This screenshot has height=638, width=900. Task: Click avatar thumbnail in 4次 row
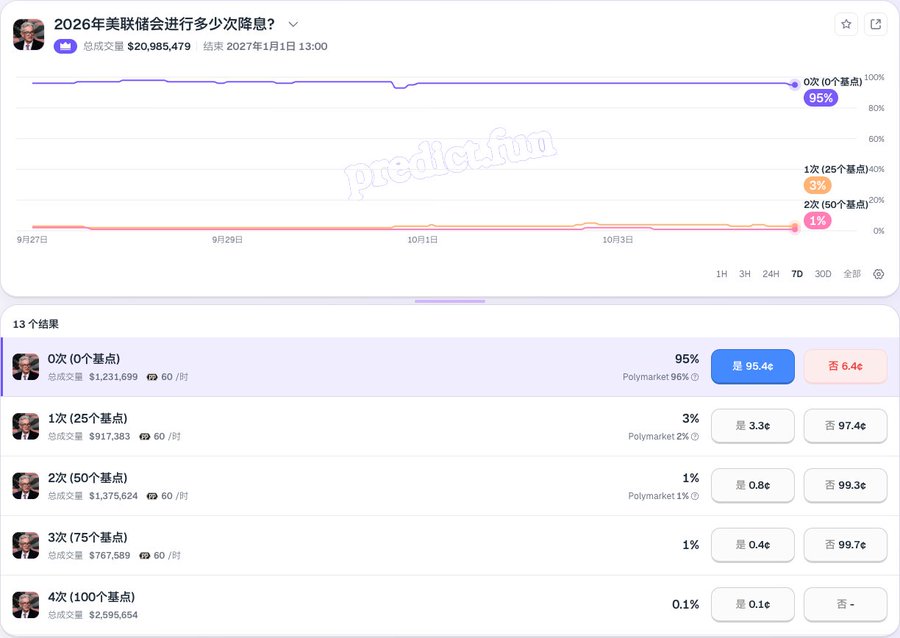(x=26, y=605)
